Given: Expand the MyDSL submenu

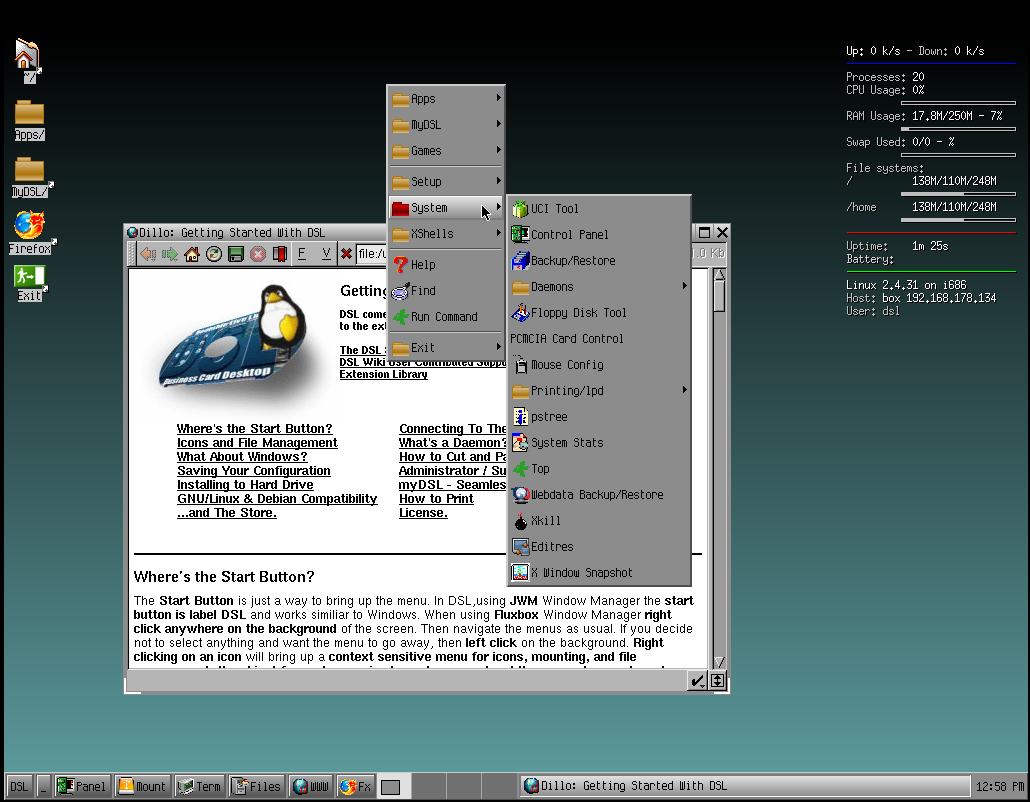Looking at the screenshot, I should [x=446, y=125].
